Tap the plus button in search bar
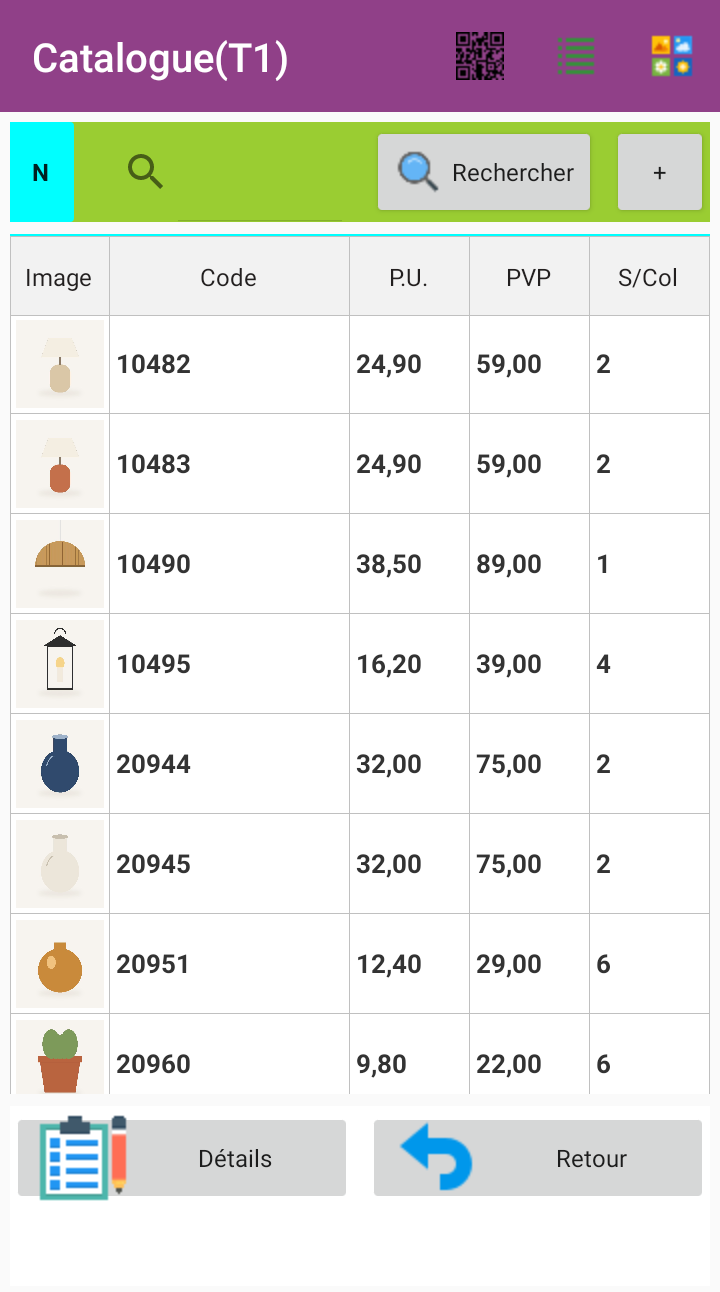Viewport: 720px width, 1292px height. tap(660, 172)
